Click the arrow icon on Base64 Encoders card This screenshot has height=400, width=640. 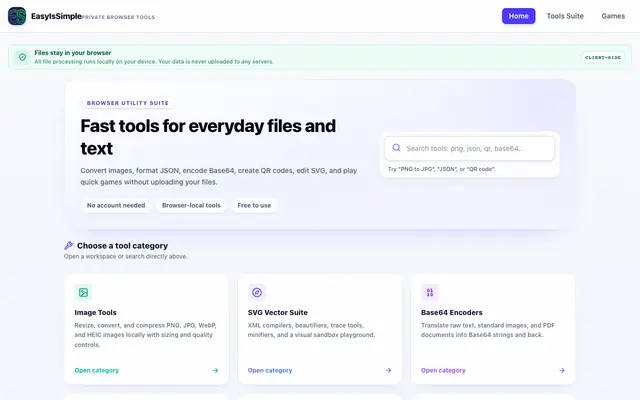tap(562, 371)
